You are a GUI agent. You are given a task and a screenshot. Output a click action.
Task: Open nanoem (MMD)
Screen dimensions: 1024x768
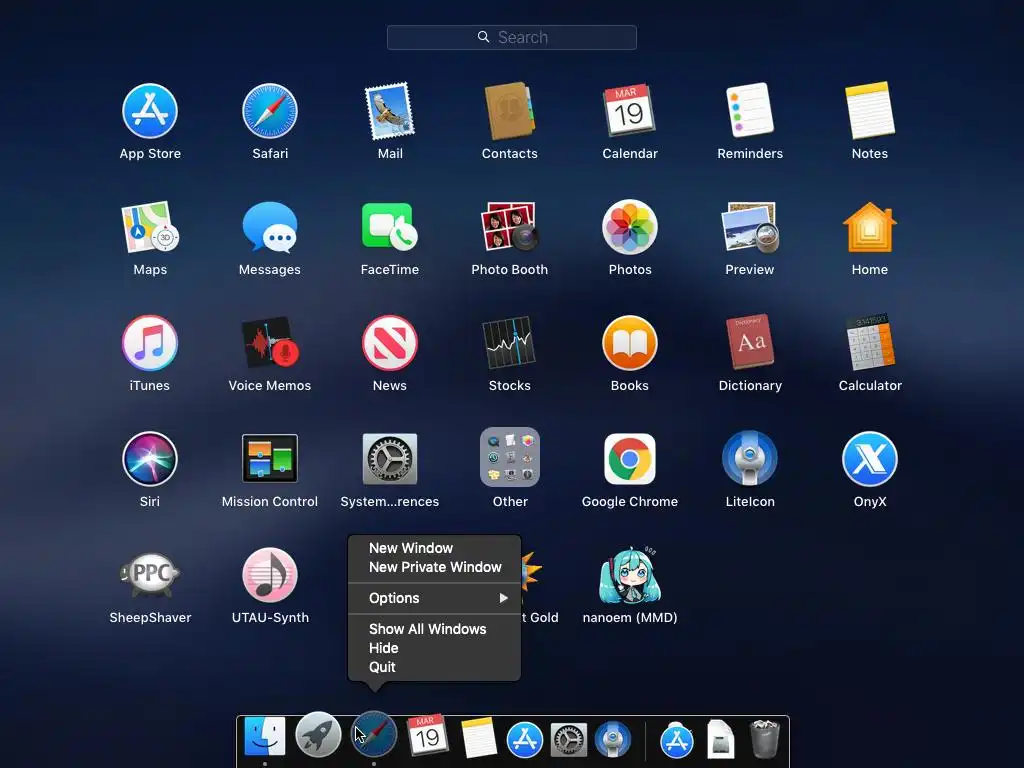pos(630,575)
